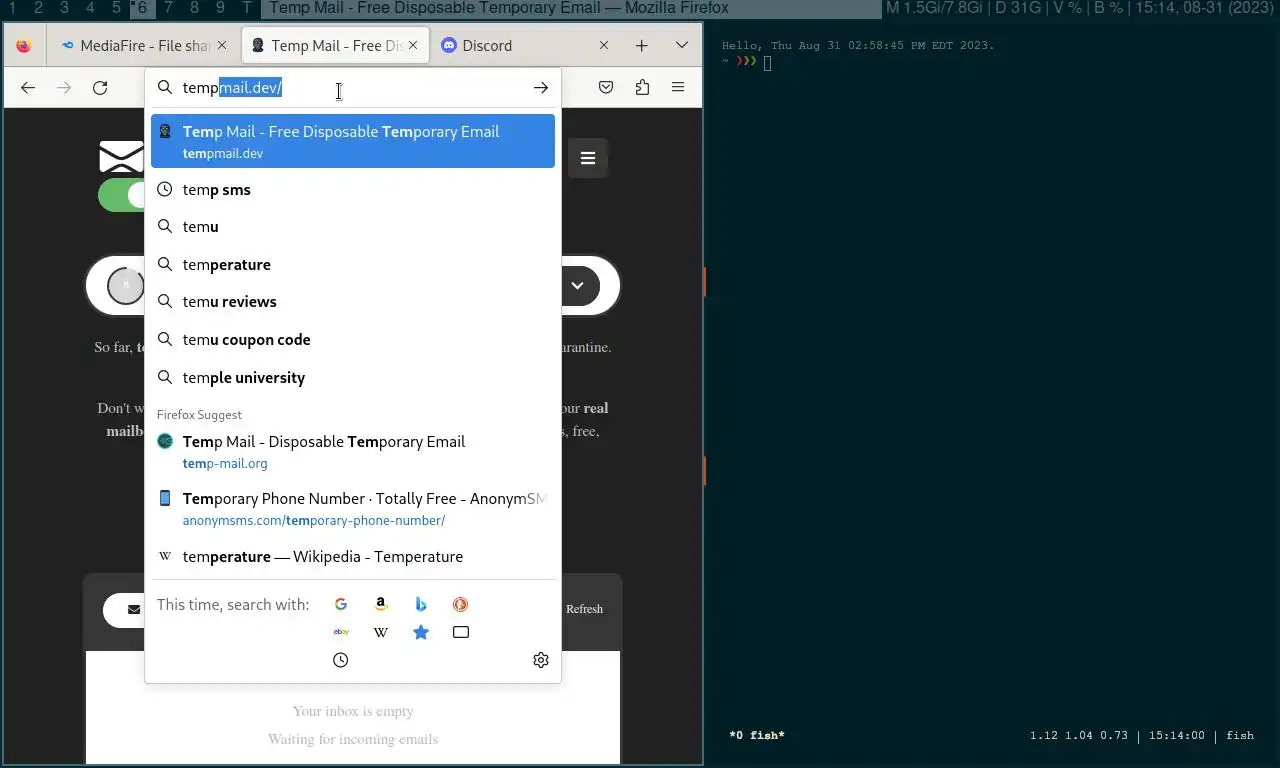This screenshot has height=768, width=1280.
Task: Search this time with Bing
Action: pos(421,604)
